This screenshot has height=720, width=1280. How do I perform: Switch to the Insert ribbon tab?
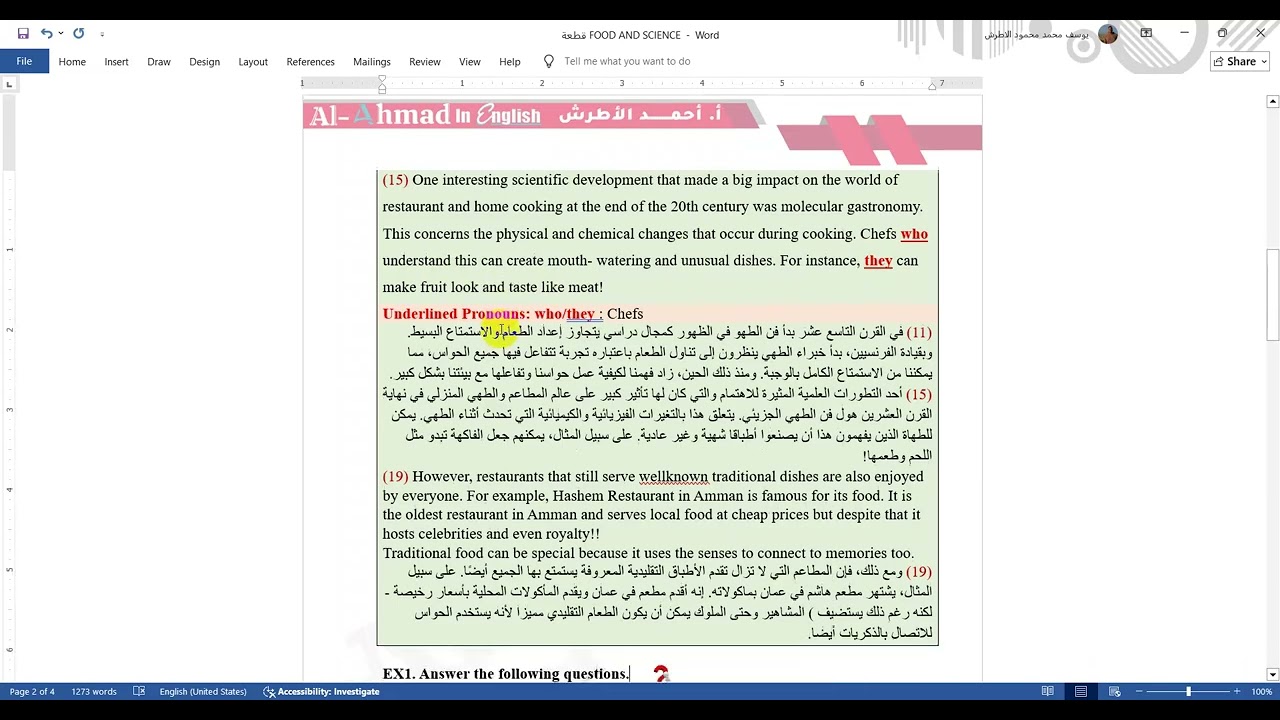pos(117,61)
